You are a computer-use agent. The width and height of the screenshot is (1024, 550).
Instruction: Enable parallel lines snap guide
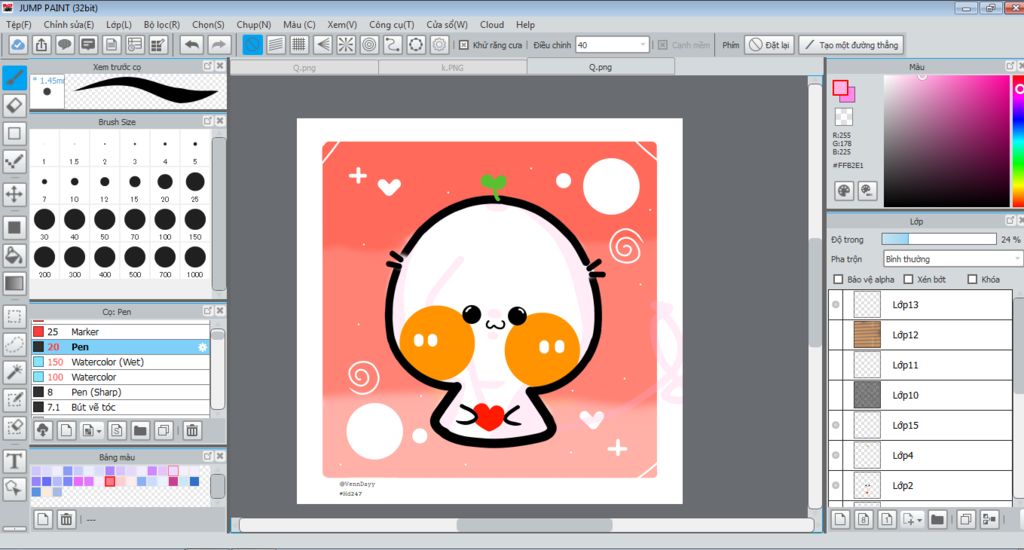276,45
